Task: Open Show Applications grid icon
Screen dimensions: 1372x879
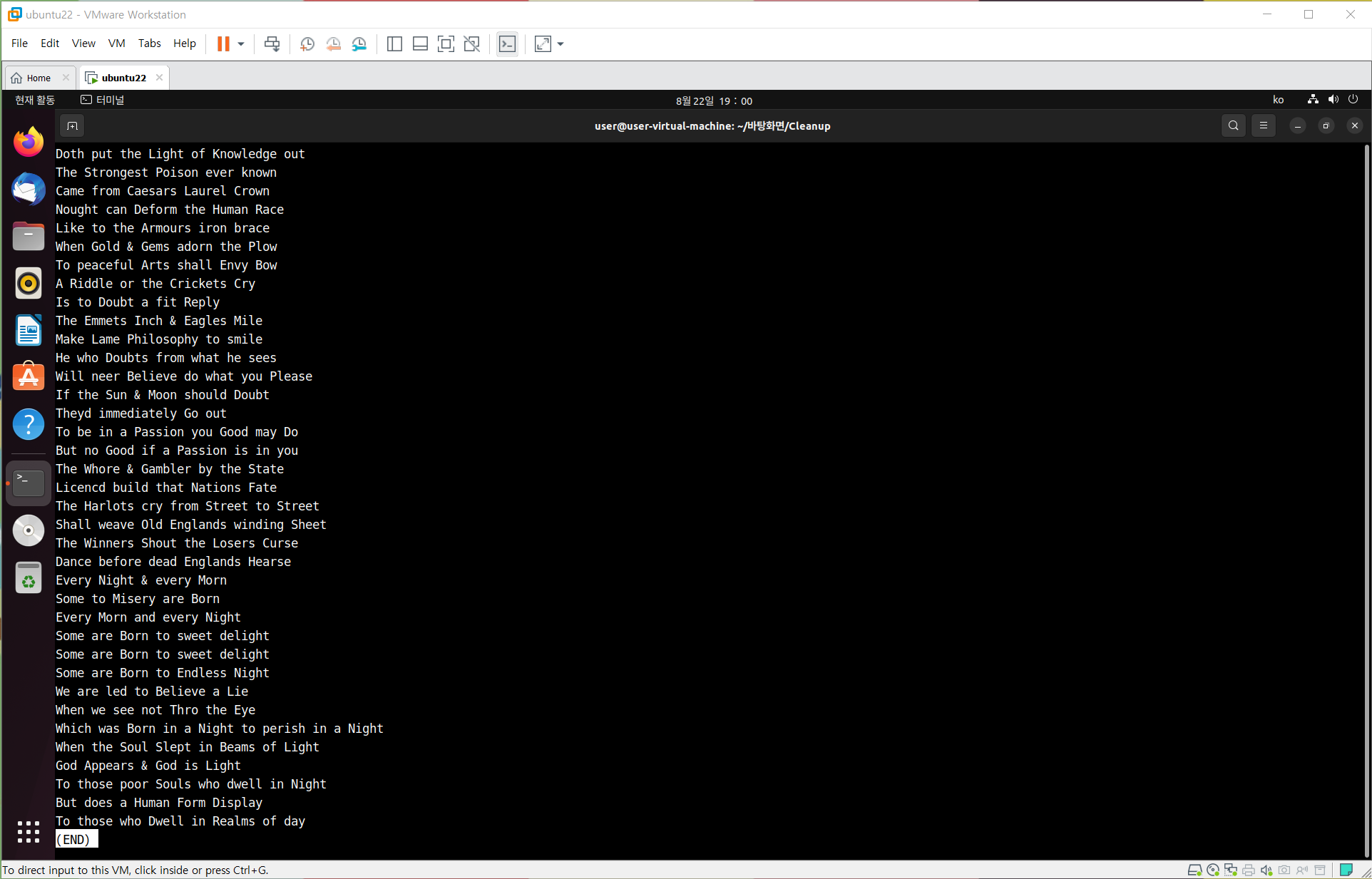Action: [29, 831]
